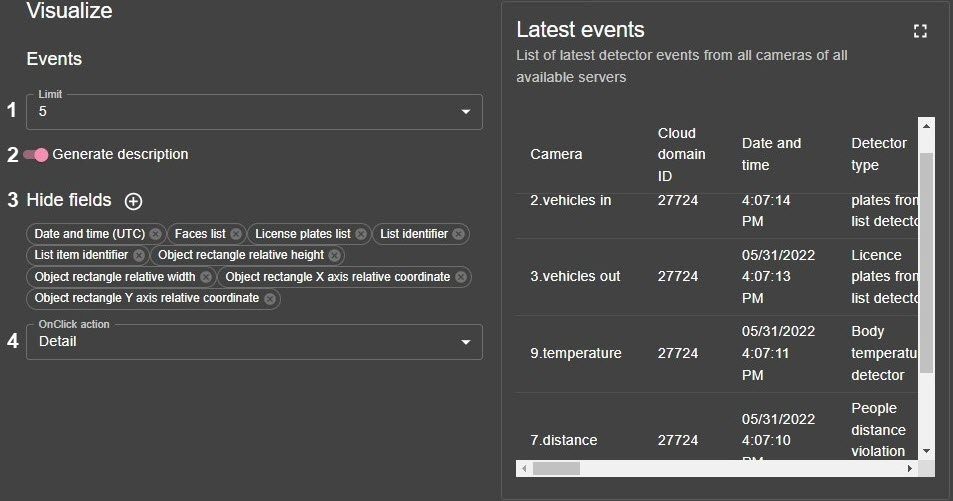The image size is (953, 501).
Task: Select the 3.vehicles out event row
Action: pyautogui.click(x=575, y=276)
